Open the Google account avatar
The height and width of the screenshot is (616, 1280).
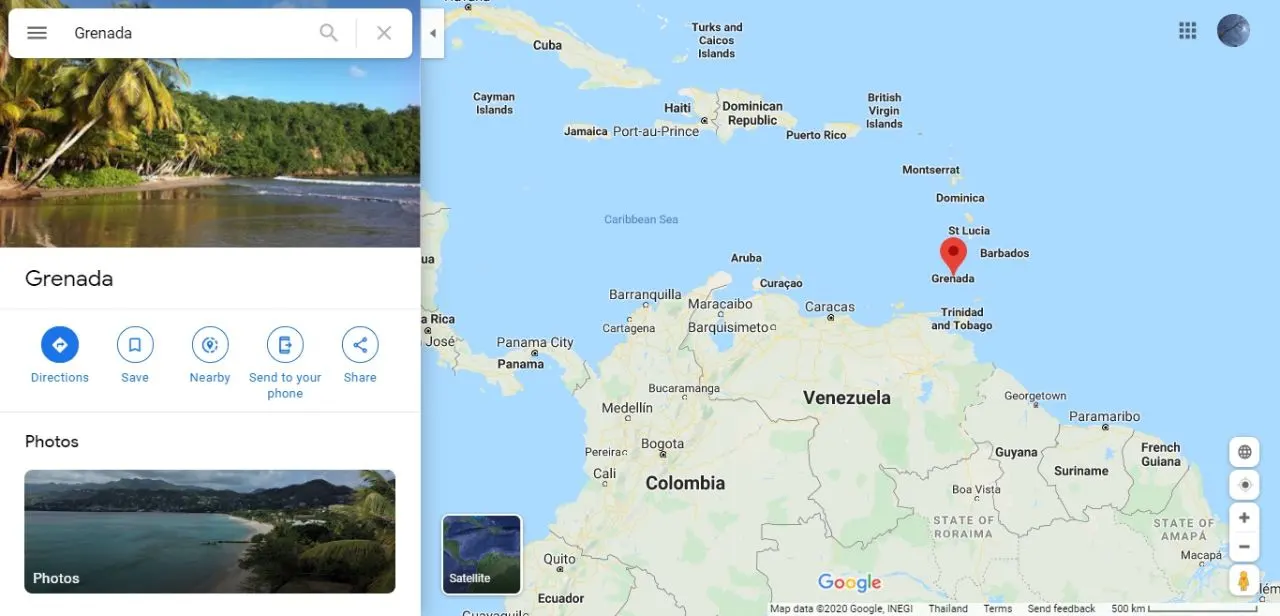(1234, 30)
